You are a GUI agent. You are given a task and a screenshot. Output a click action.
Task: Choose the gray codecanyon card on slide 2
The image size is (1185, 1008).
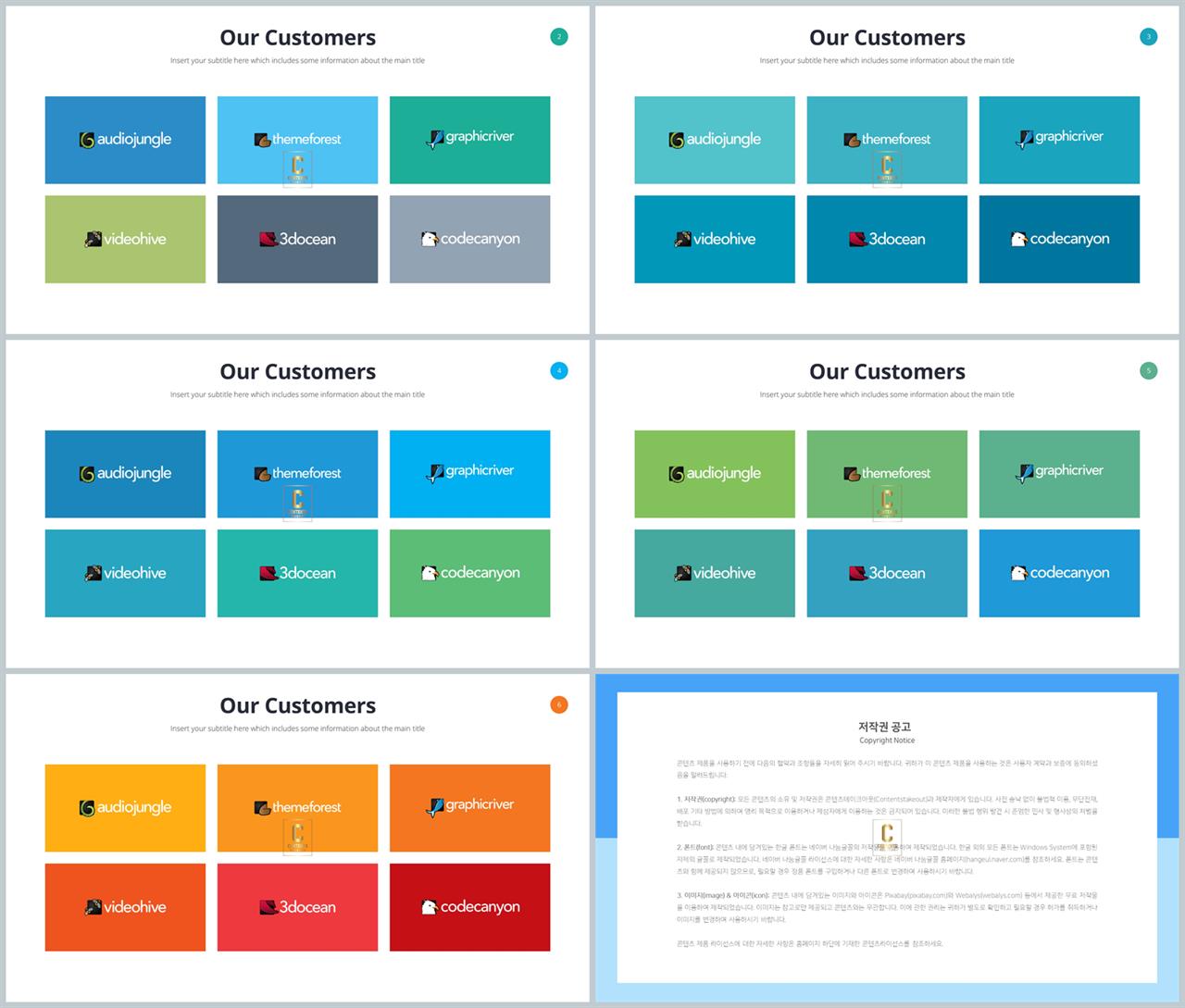click(x=469, y=239)
